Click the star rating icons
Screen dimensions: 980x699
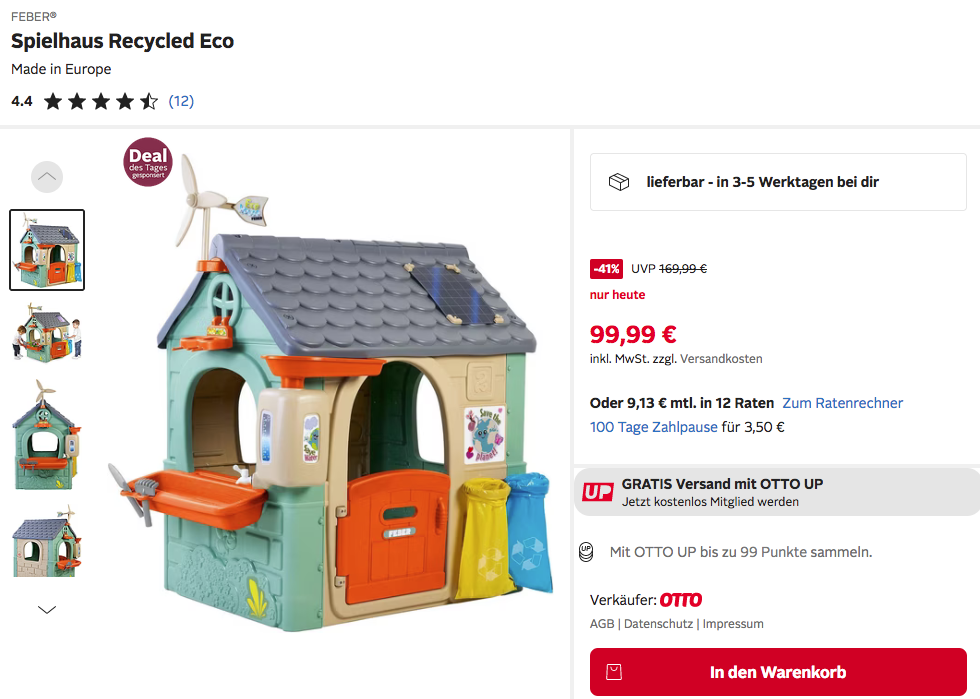point(101,101)
